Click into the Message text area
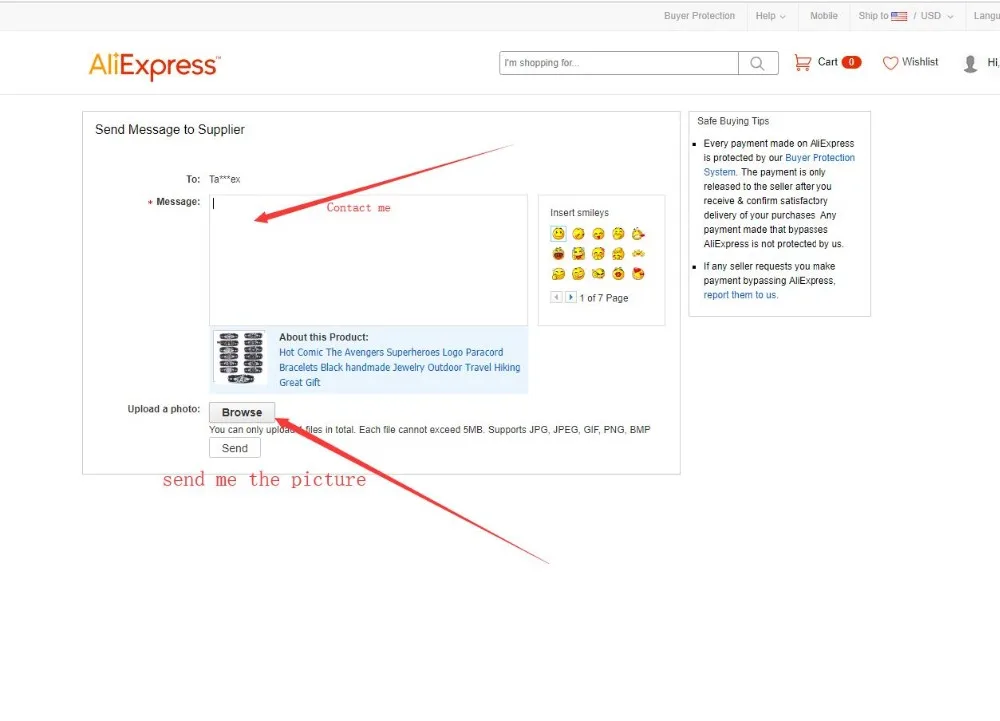The height and width of the screenshot is (721, 1000). [x=368, y=260]
